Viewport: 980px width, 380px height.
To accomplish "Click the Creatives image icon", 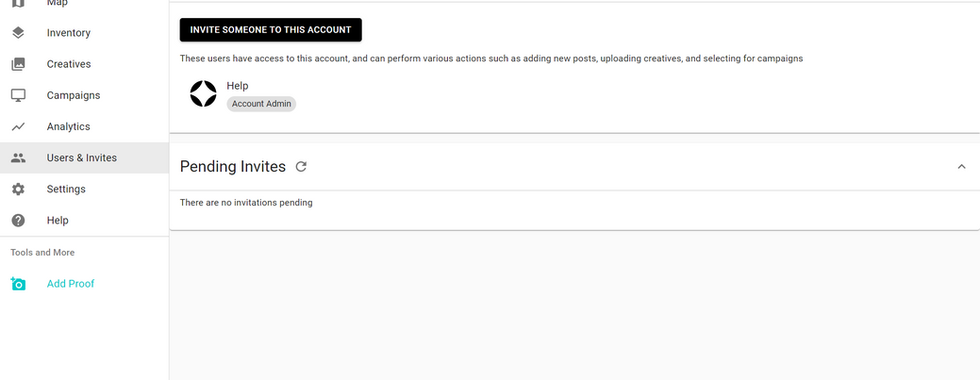I will (x=18, y=64).
